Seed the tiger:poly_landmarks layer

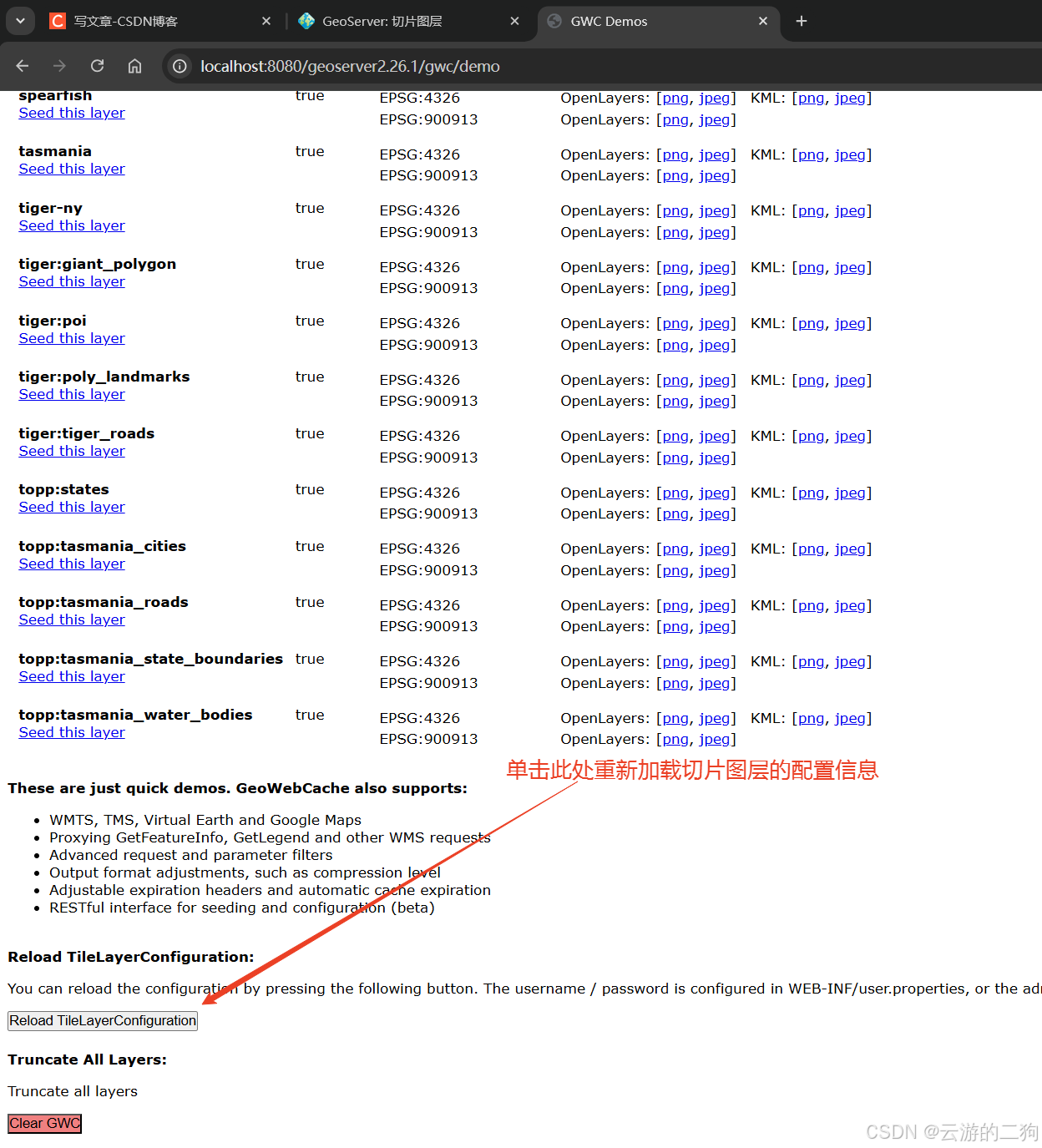point(72,394)
